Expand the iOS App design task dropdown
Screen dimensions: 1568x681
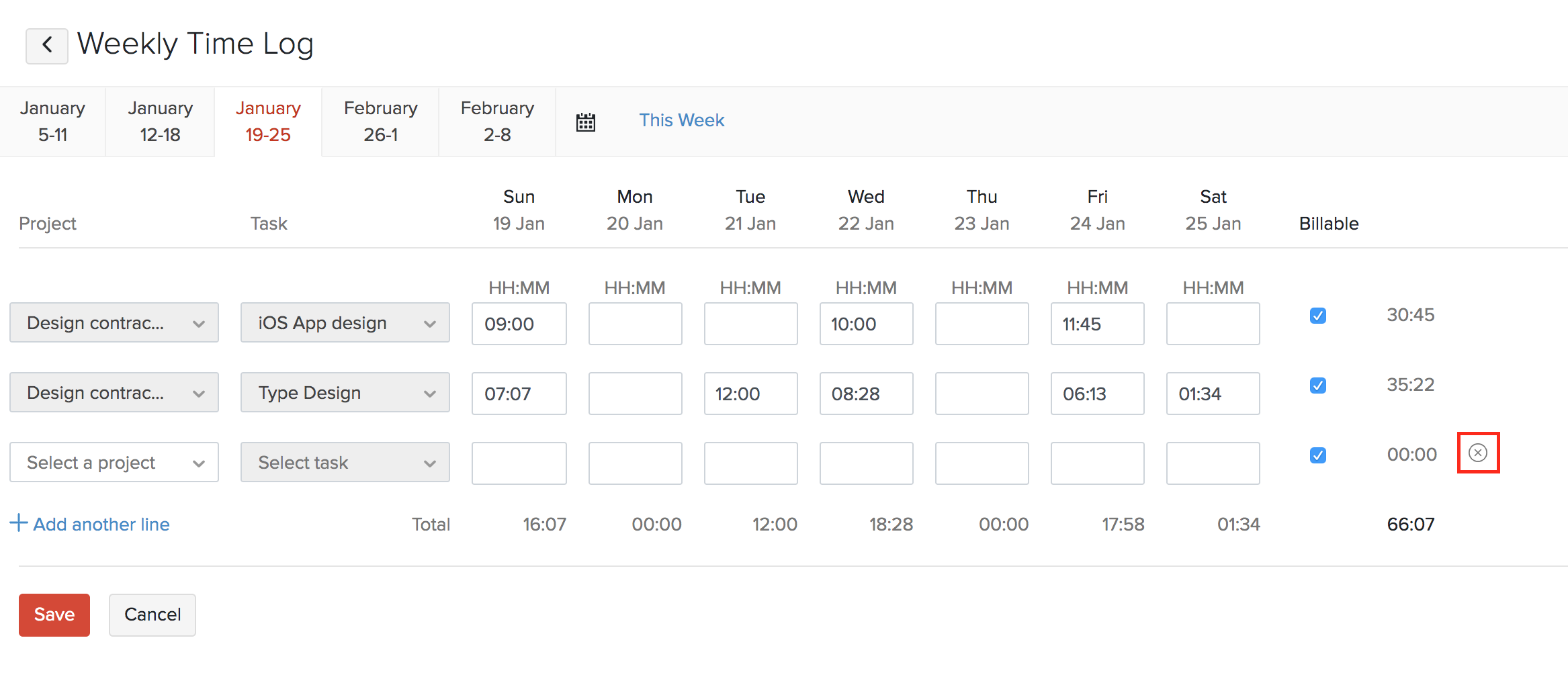[x=345, y=323]
